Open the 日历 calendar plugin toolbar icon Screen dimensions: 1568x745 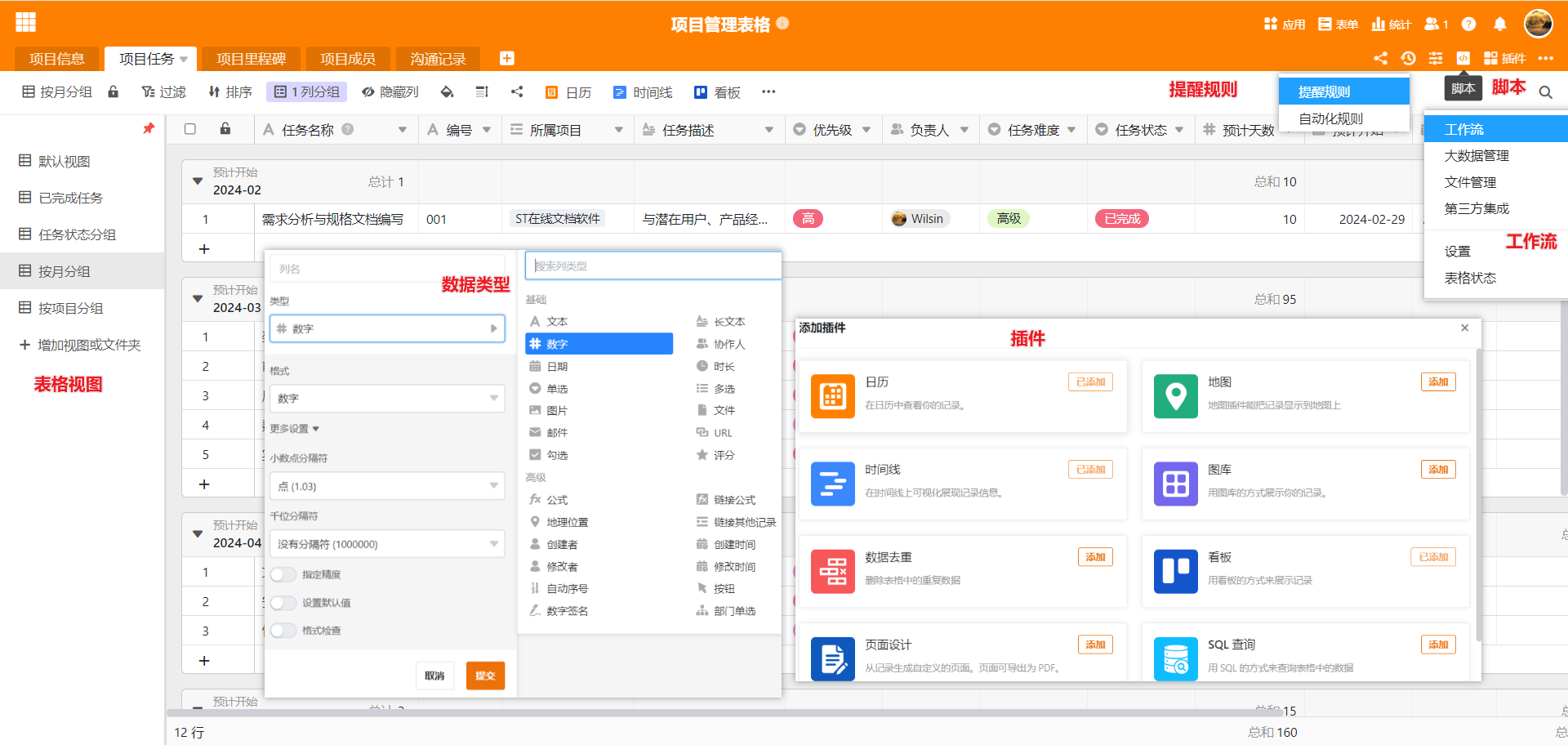pyautogui.click(x=568, y=92)
